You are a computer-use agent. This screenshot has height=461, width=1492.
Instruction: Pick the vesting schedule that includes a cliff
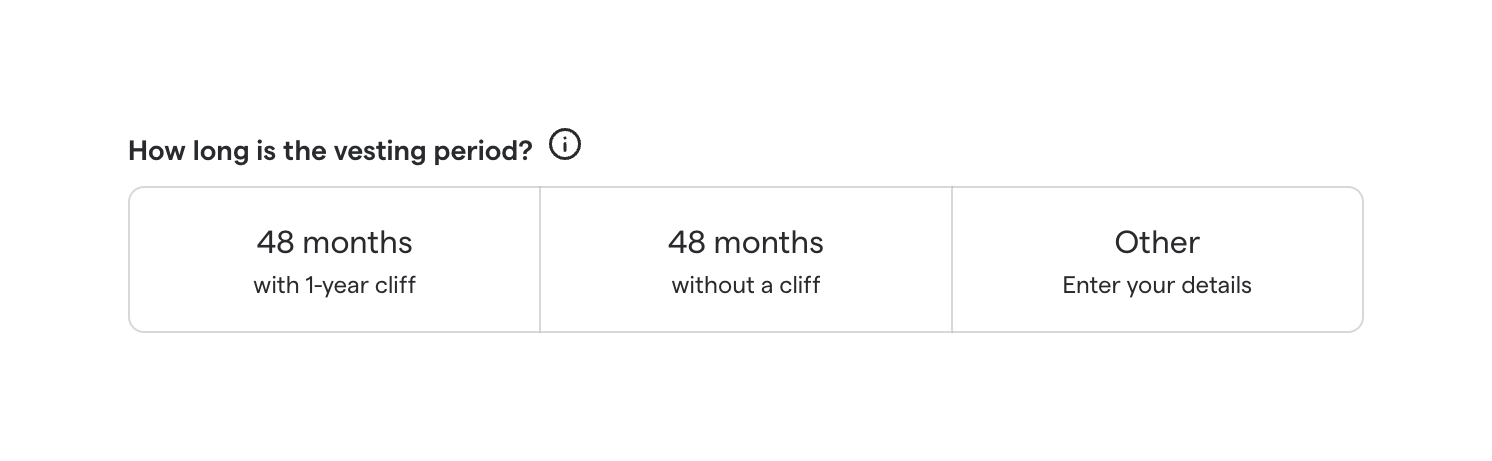pos(334,260)
